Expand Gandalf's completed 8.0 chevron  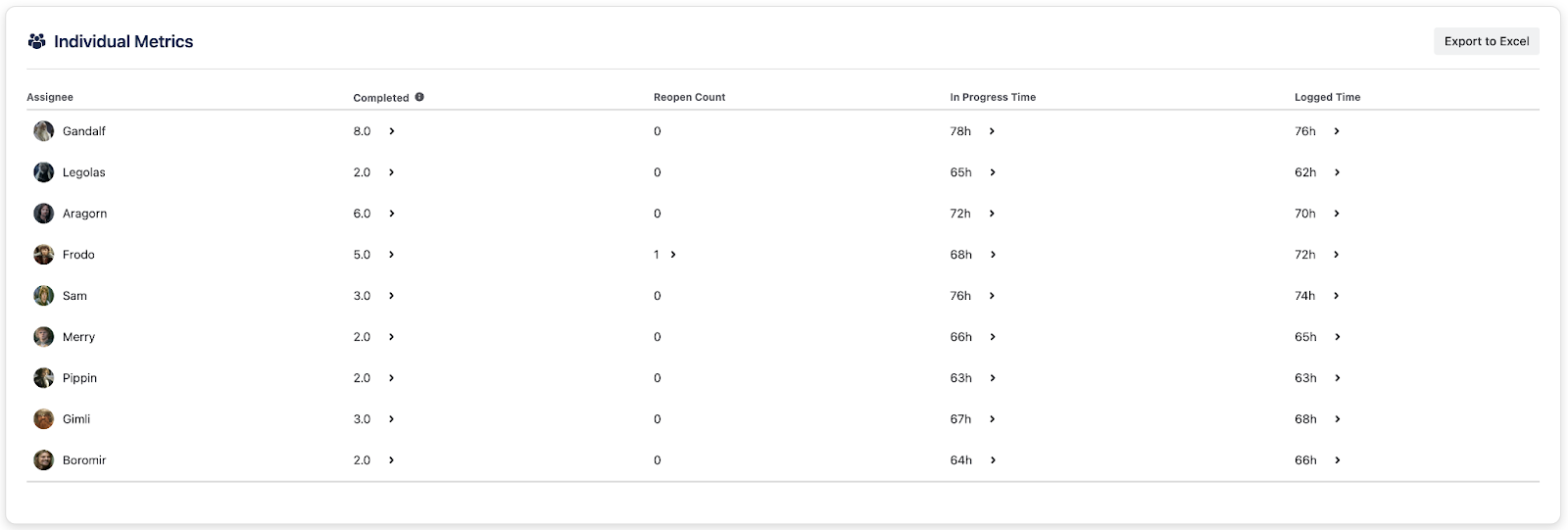tap(391, 131)
